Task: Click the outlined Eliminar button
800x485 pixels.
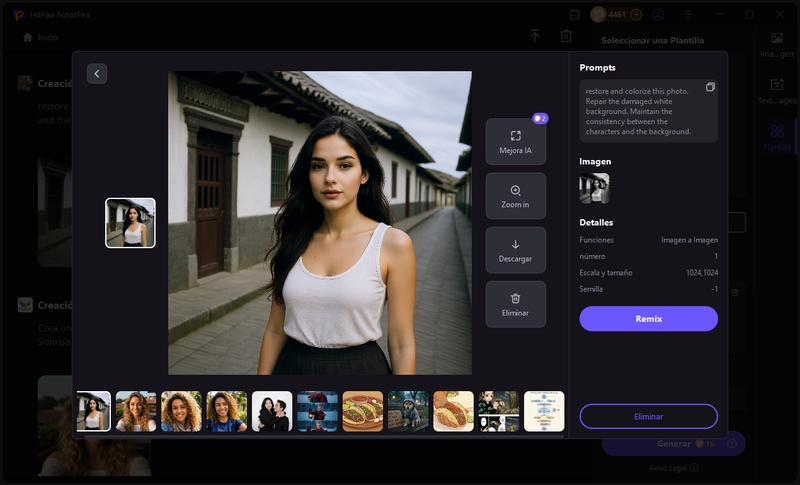Action: click(648, 416)
